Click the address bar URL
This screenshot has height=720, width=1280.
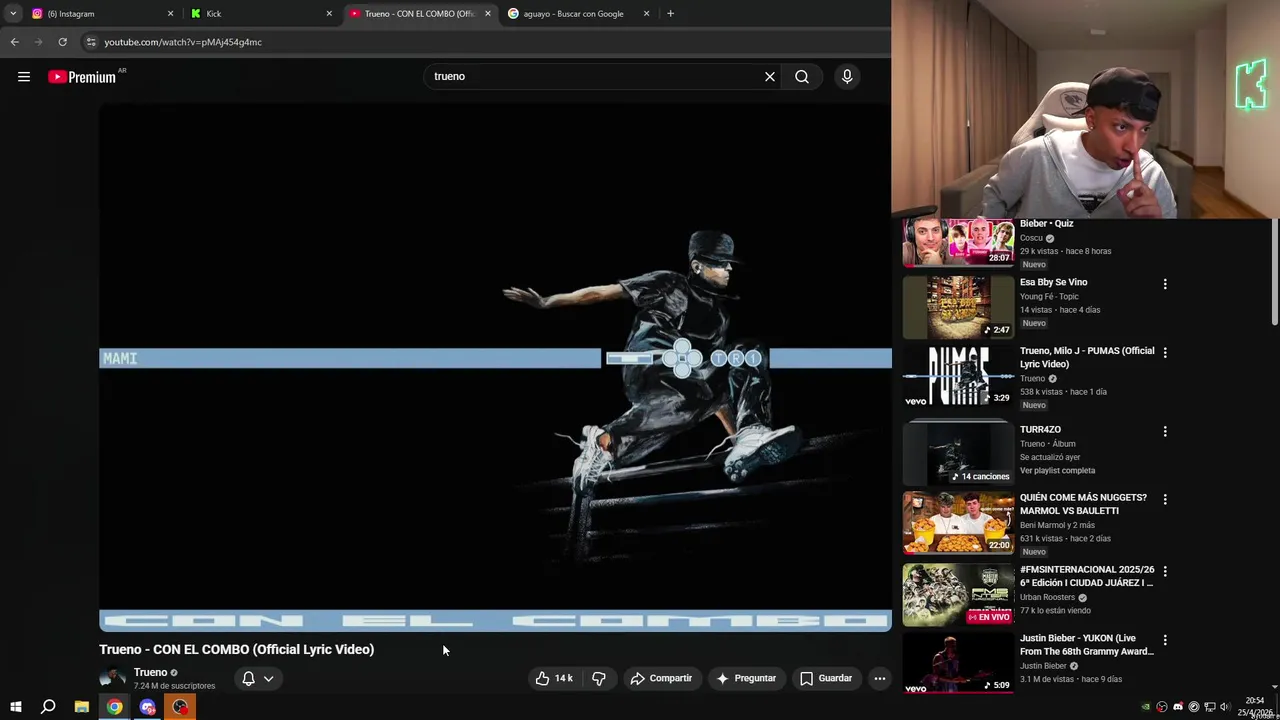click(x=183, y=42)
